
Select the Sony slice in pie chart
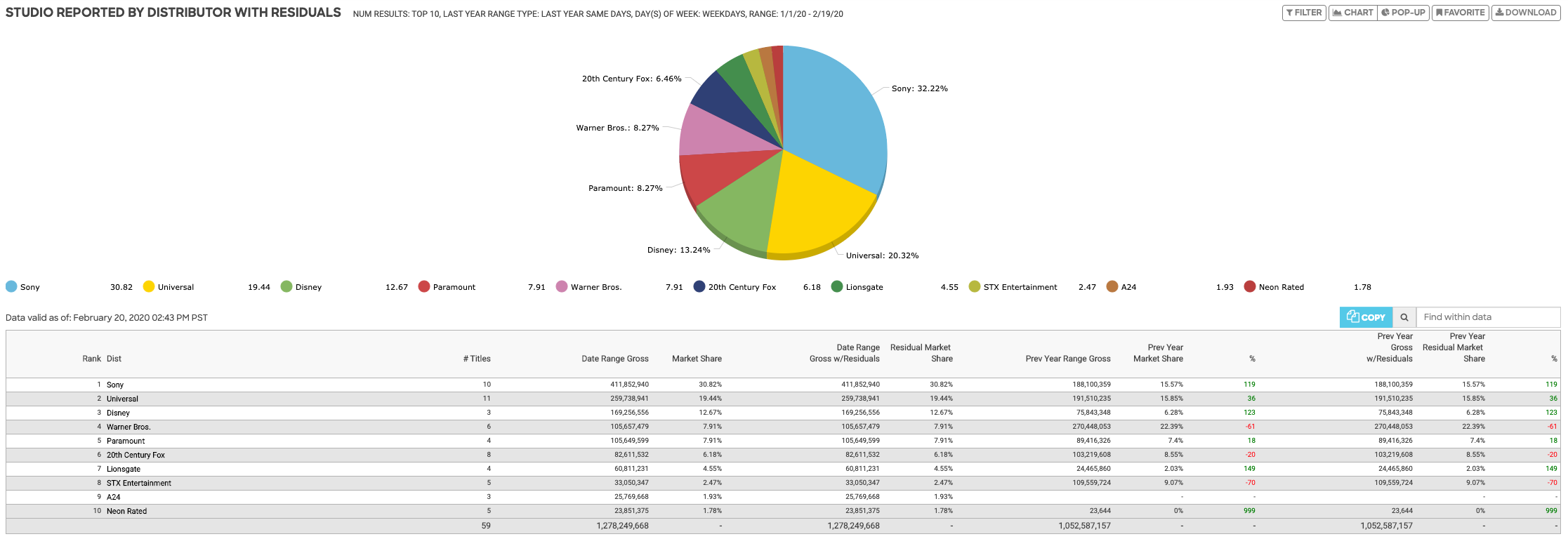click(x=836, y=112)
